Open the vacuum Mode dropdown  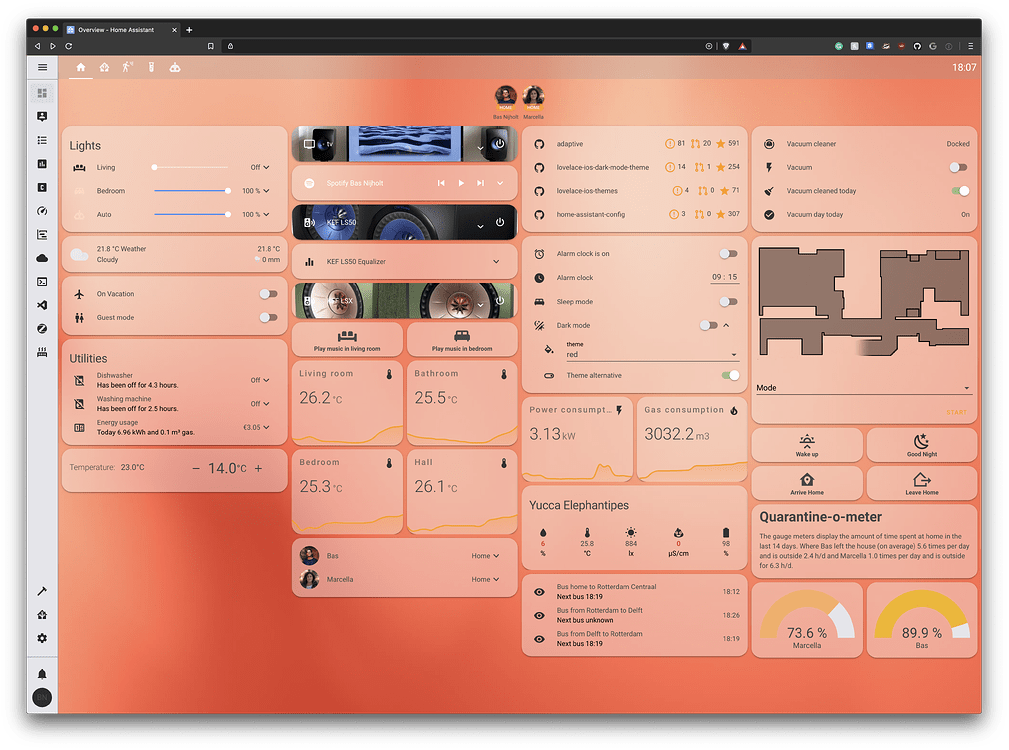(863, 388)
